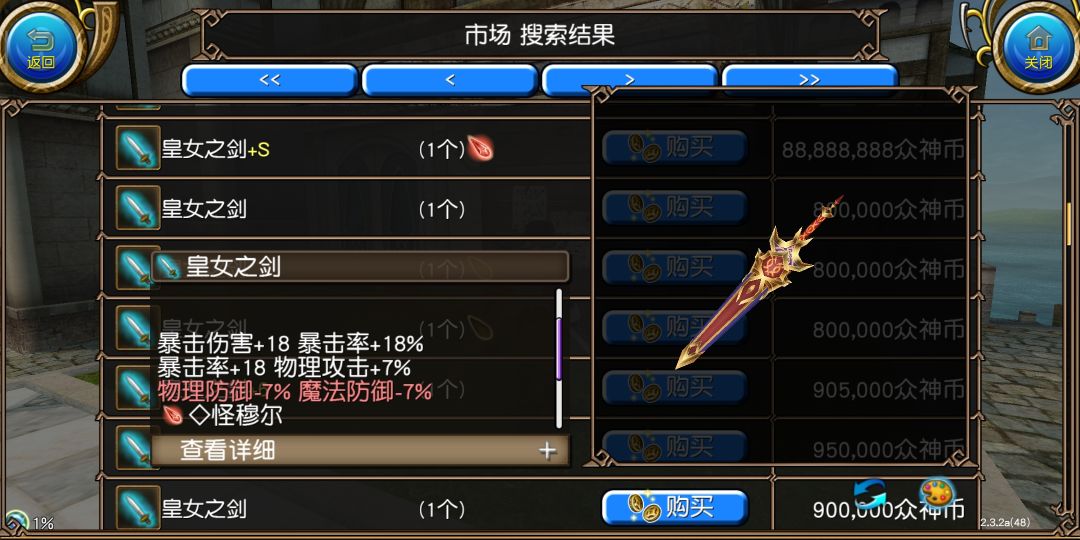Click the blue refresh arrows icon

(870, 495)
